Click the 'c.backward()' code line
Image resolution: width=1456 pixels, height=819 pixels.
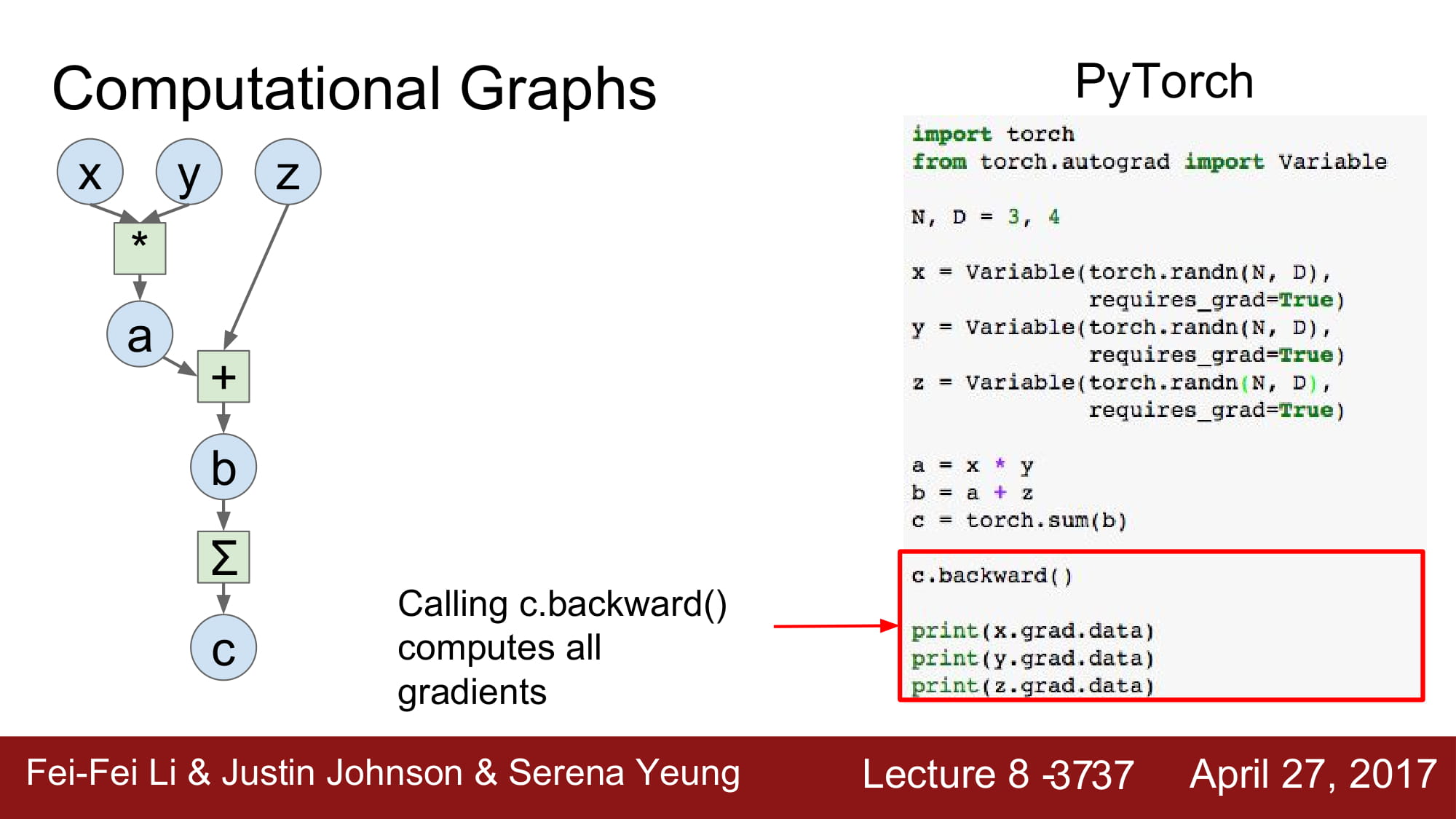click(992, 576)
